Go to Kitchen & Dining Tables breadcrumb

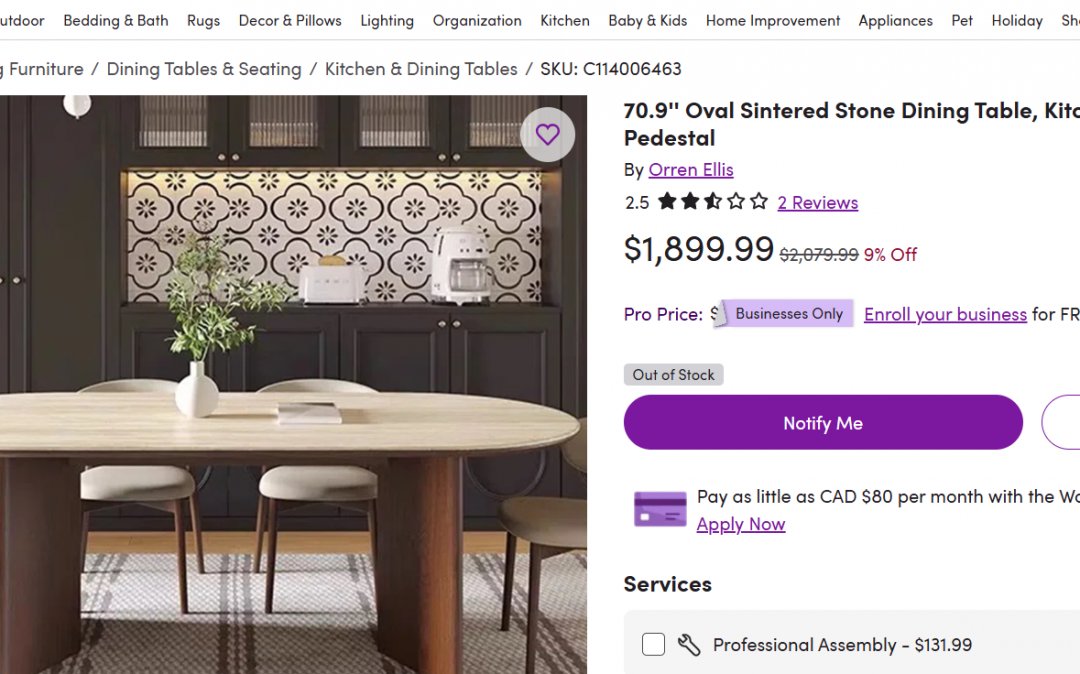[421, 69]
